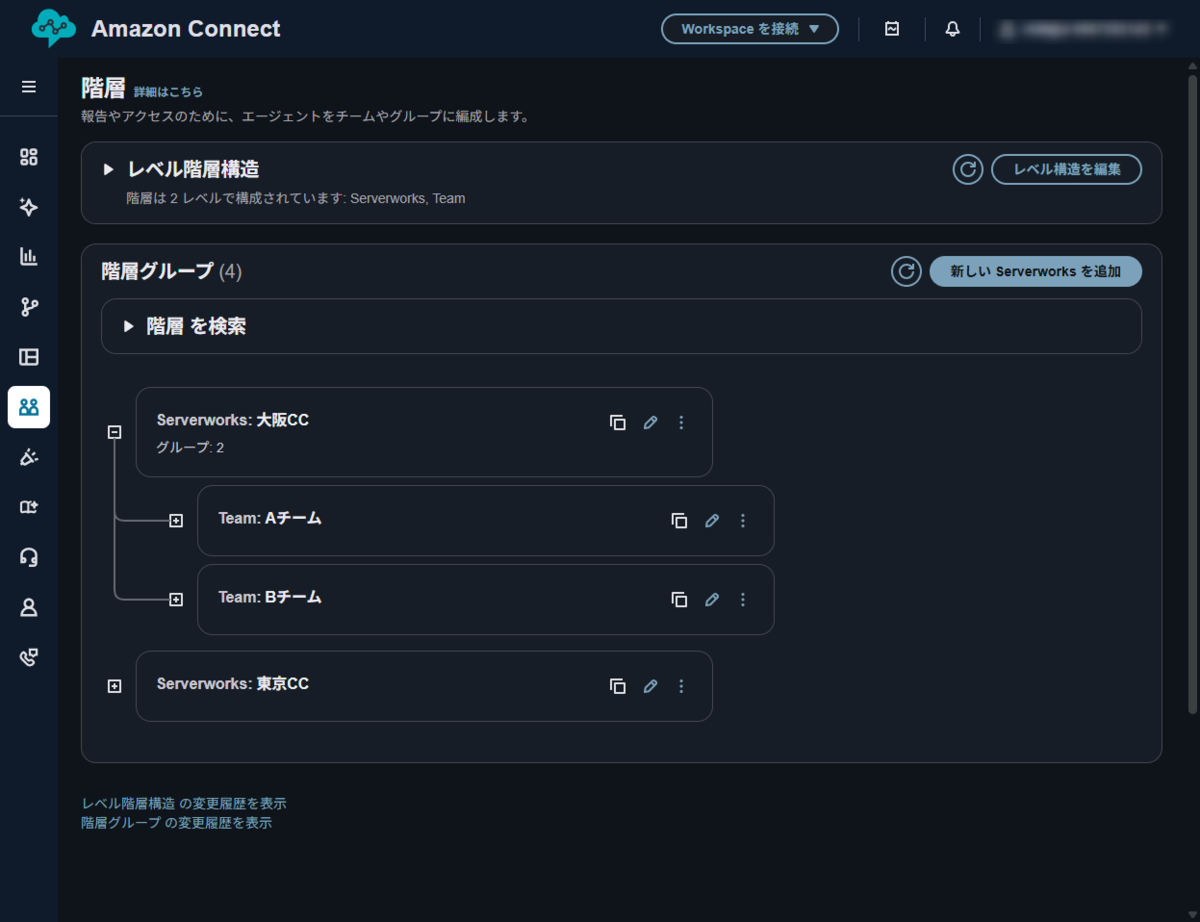Edit the Bチーム team with pencil
Screen dimensions: 1200x922
tap(712, 599)
